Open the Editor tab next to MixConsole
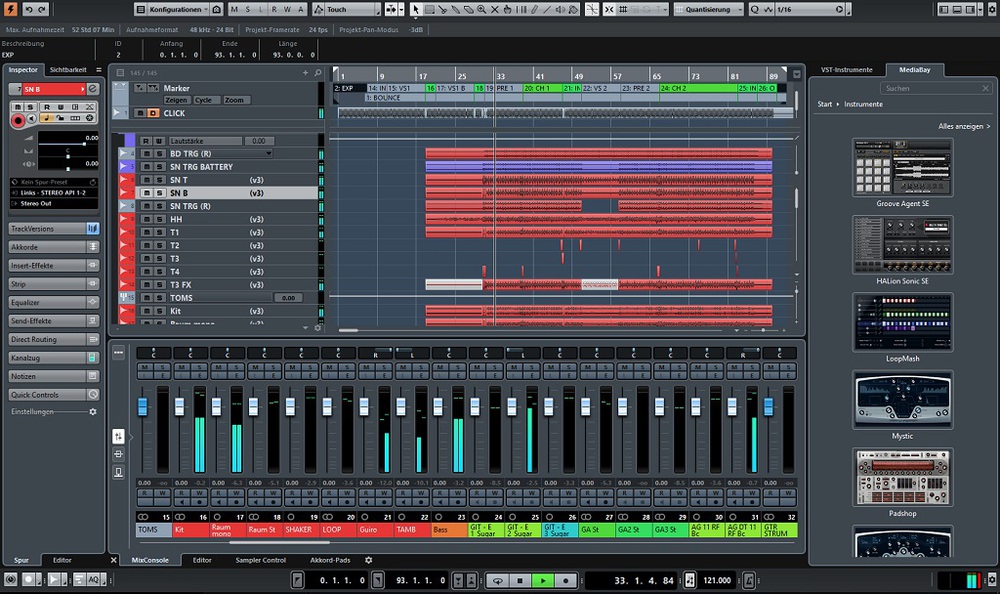 pyautogui.click(x=202, y=560)
